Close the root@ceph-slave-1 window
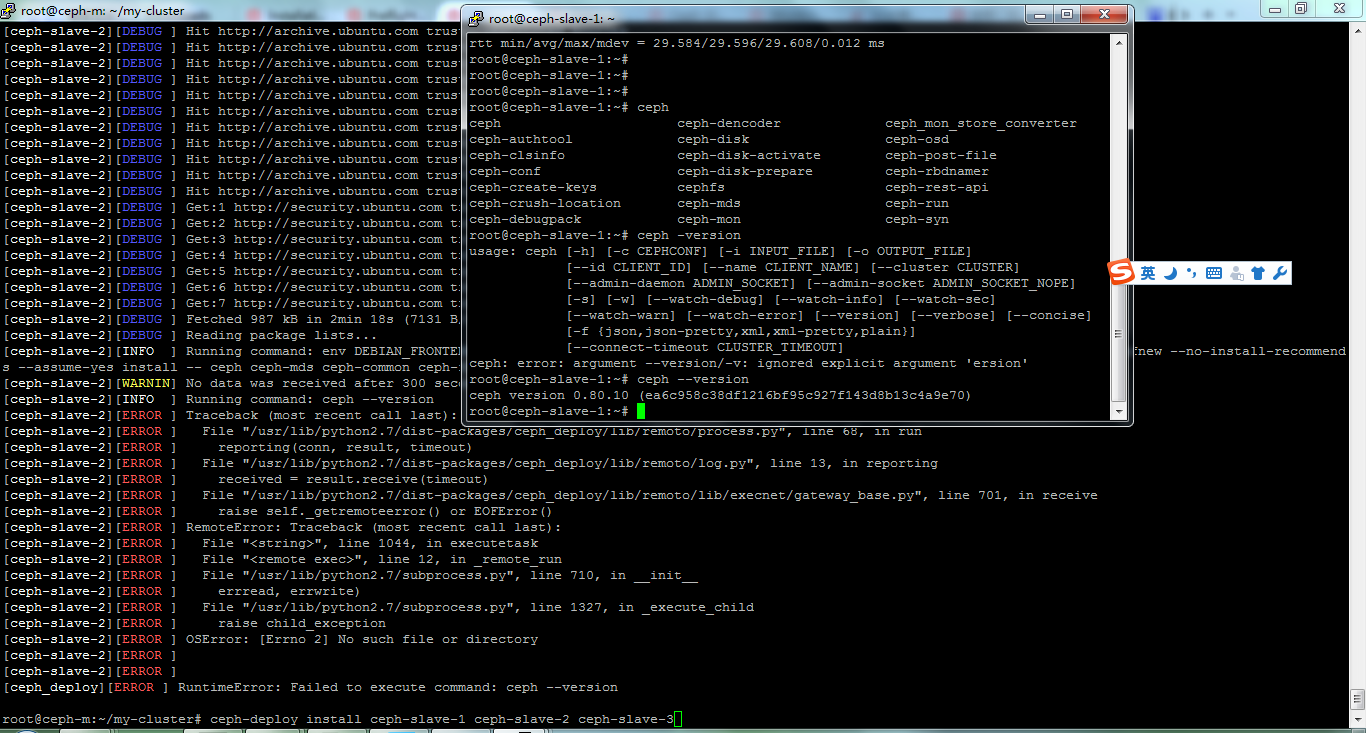Viewport: 1366px width, 733px height. [1104, 14]
